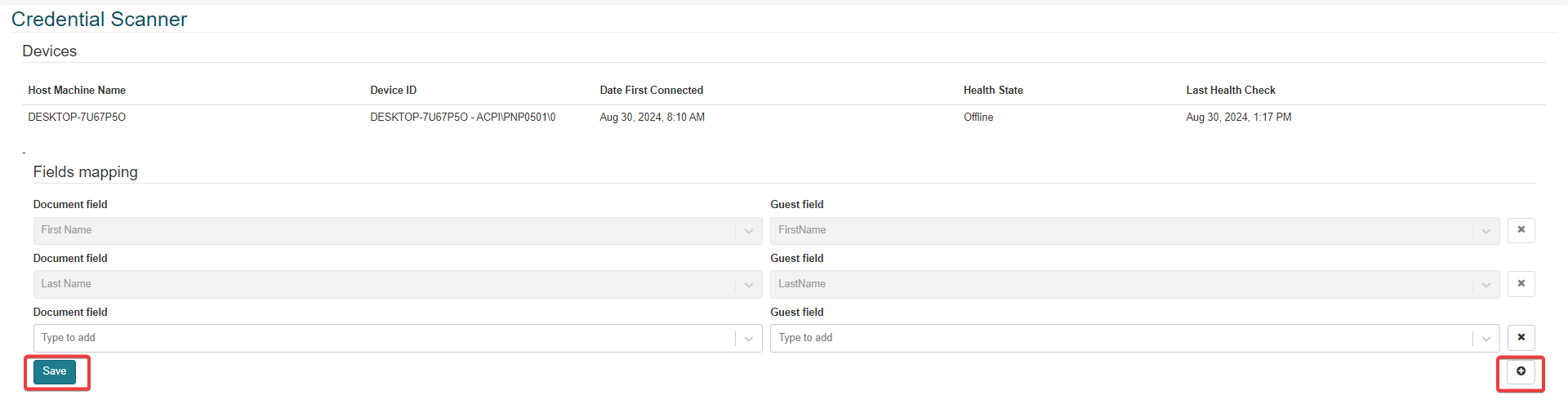
Task: Click the Host Machine Name column header
Action: pyautogui.click(x=77, y=91)
